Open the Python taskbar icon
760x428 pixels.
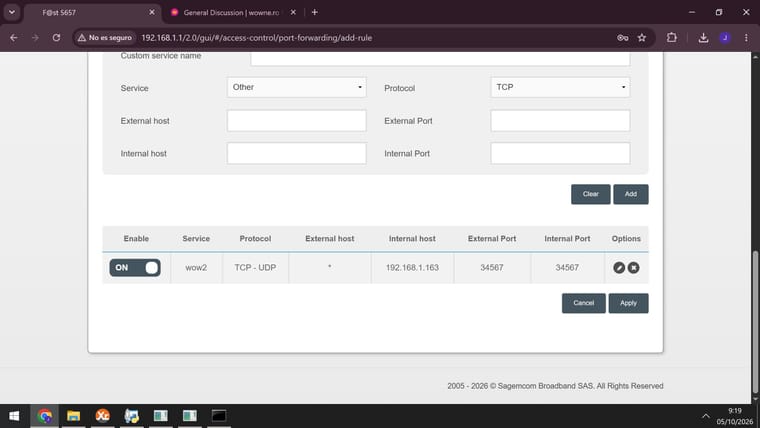131,416
